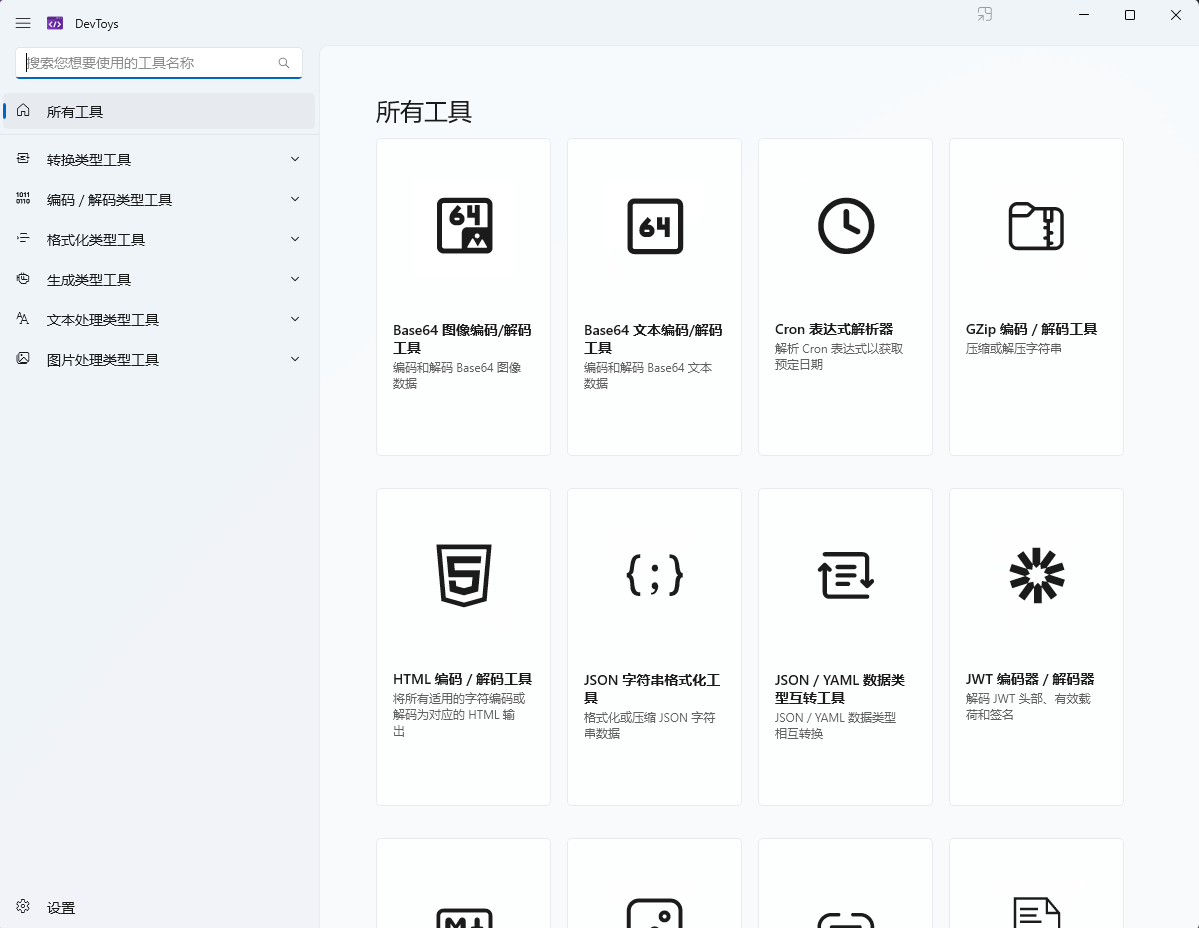Open 生成类型工具 category

(x=159, y=279)
